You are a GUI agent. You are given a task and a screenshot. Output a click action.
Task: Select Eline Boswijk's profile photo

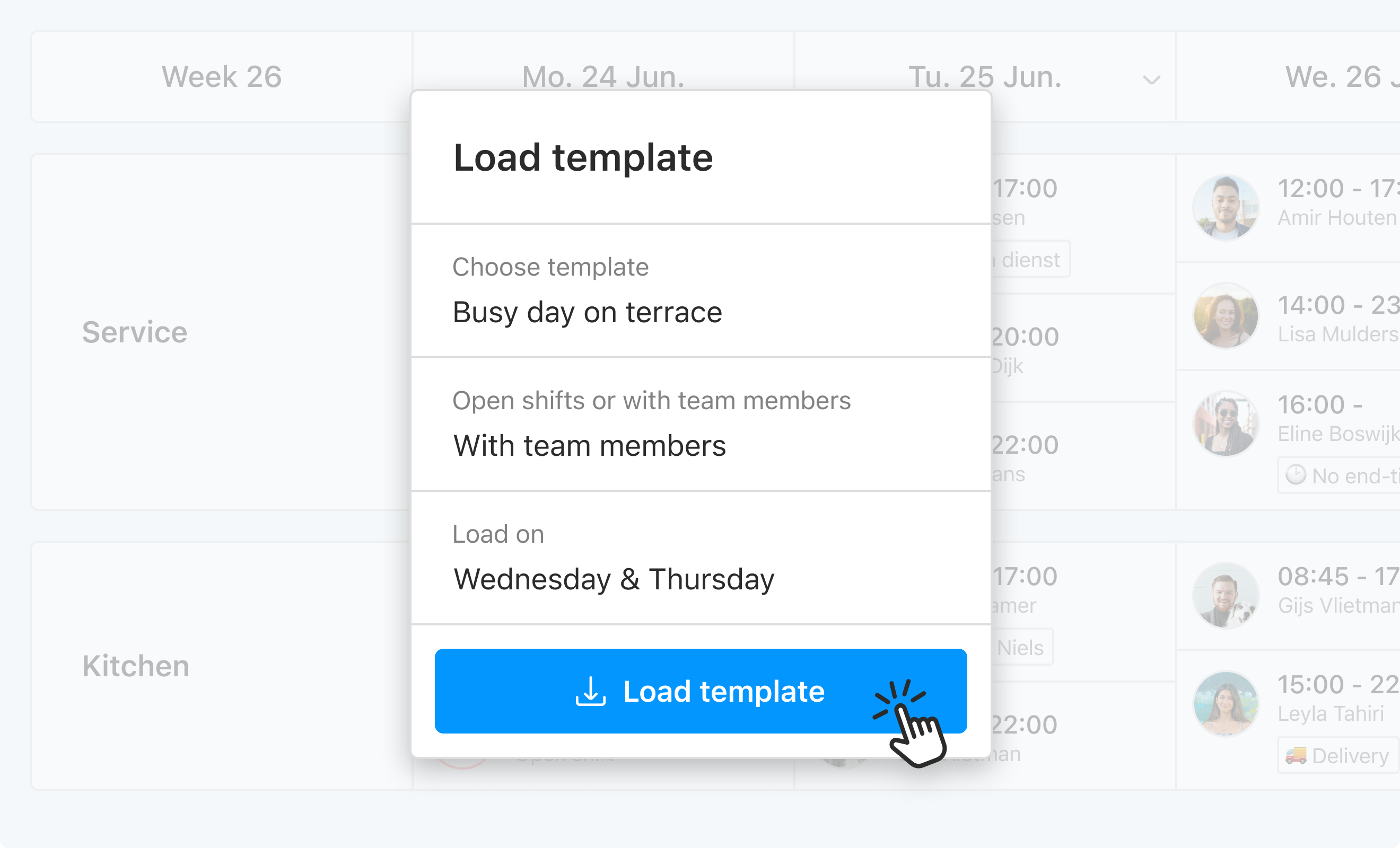point(1226,423)
